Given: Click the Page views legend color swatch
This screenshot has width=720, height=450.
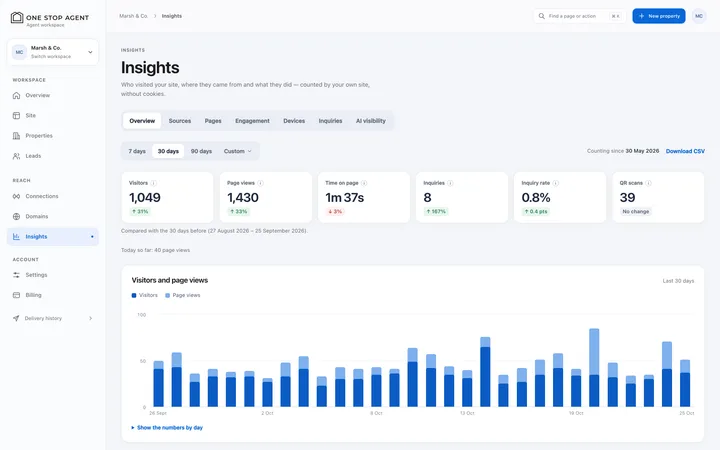Looking at the screenshot, I should coord(168,296).
